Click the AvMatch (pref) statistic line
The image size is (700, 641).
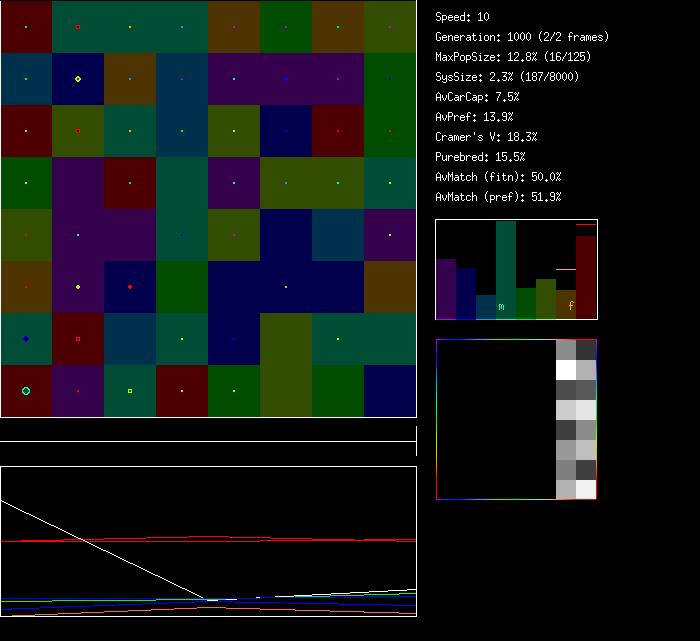point(498,197)
